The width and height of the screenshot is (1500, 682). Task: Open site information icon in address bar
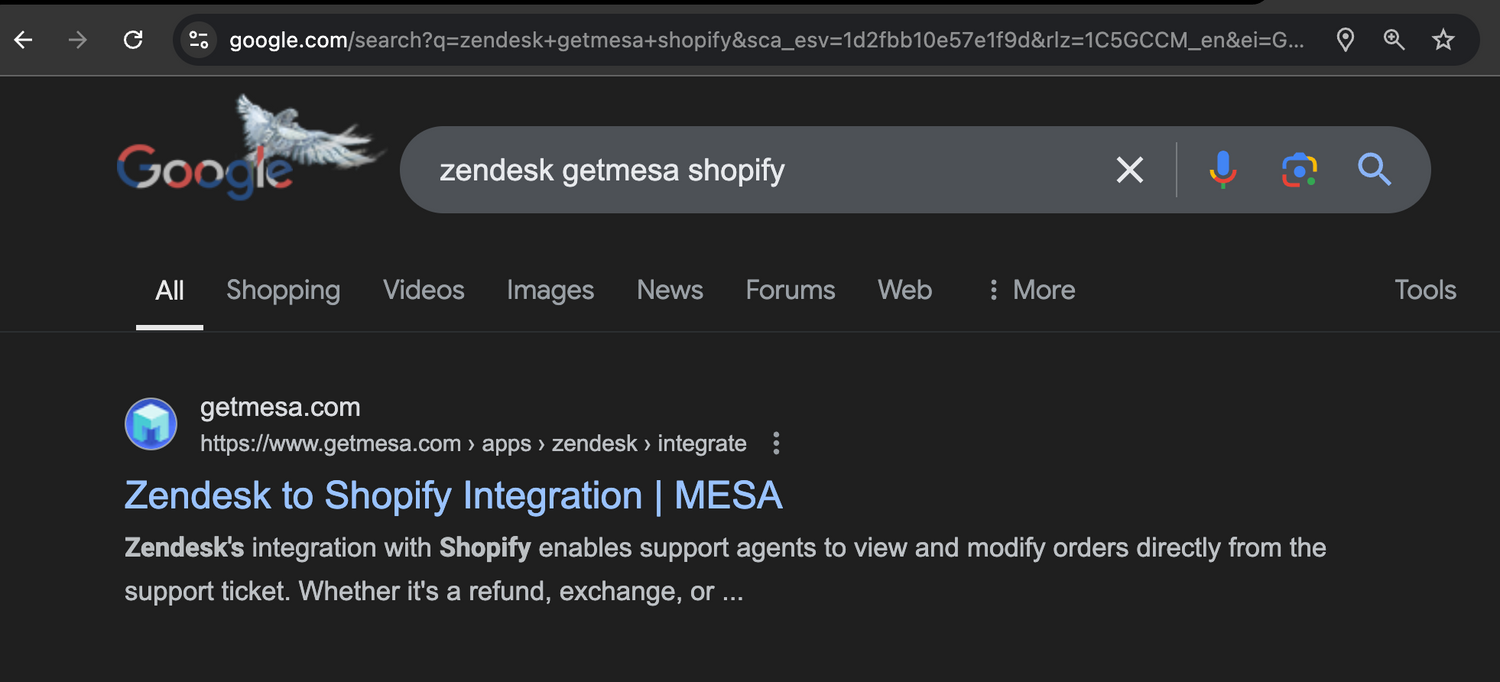(199, 40)
